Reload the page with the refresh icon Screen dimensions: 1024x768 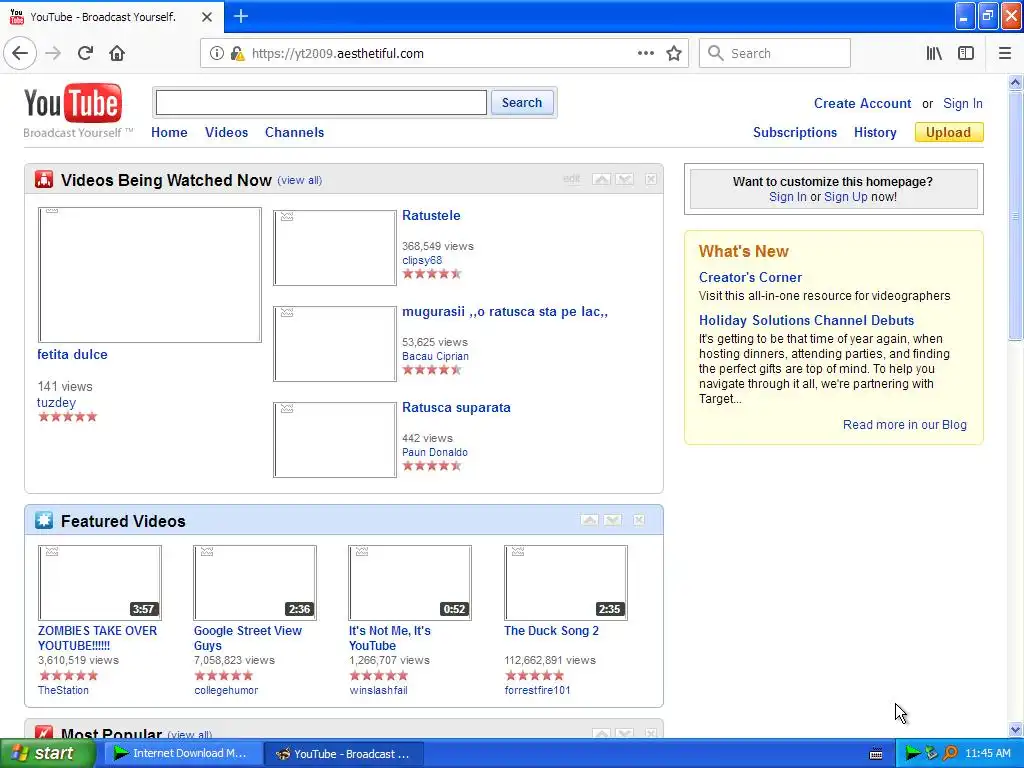tap(85, 53)
